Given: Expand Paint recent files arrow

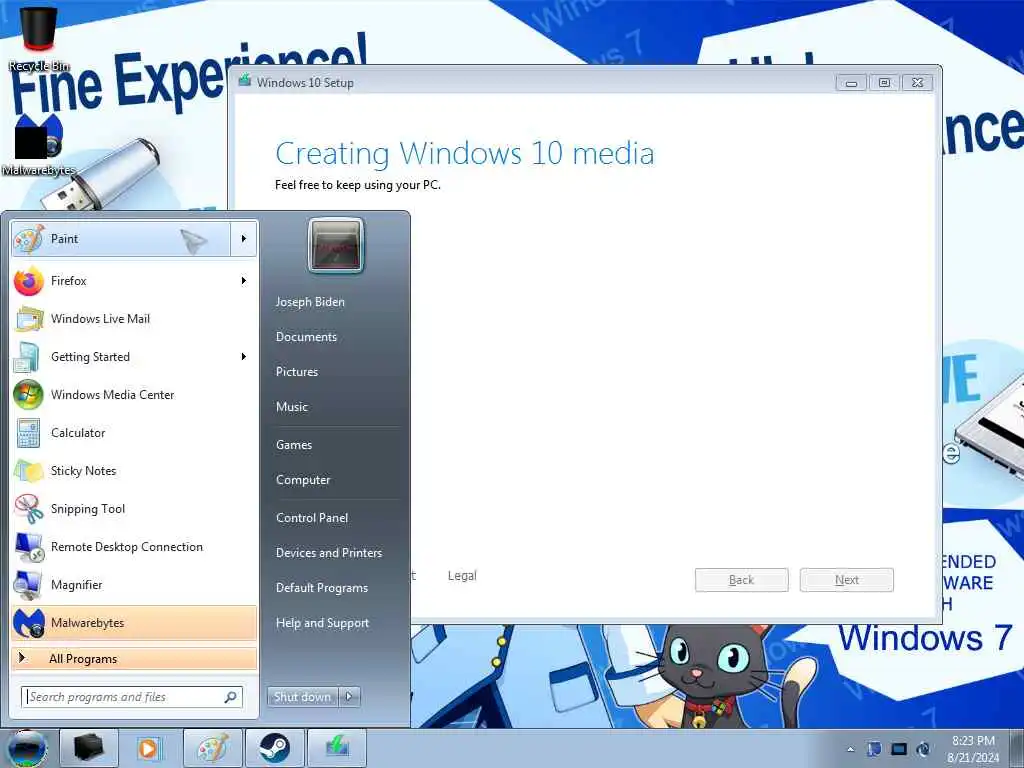Looking at the screenshot, I should point(244,239).
